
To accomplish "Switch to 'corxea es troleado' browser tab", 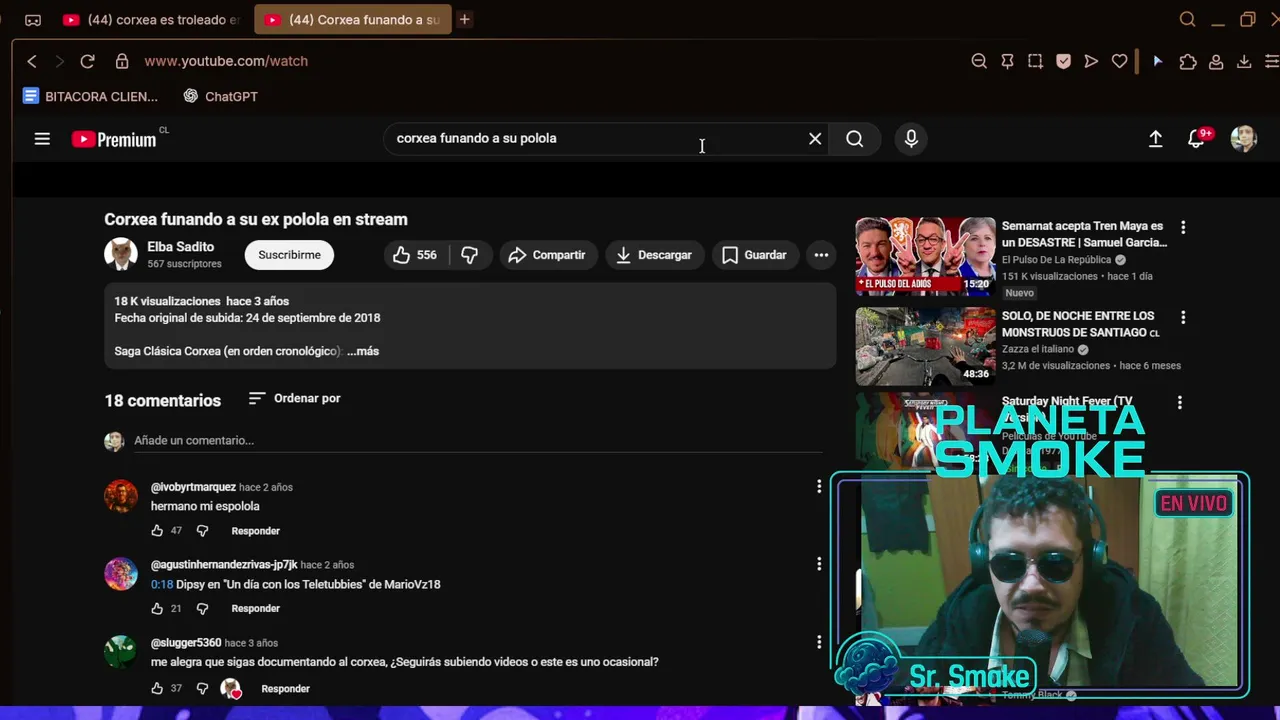I will (150, 20).
